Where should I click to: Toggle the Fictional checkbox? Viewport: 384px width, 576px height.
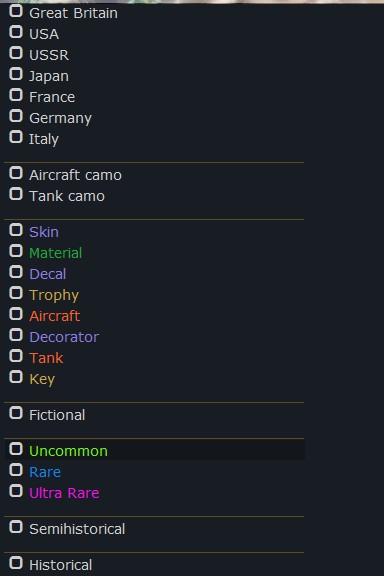(16, 413)
